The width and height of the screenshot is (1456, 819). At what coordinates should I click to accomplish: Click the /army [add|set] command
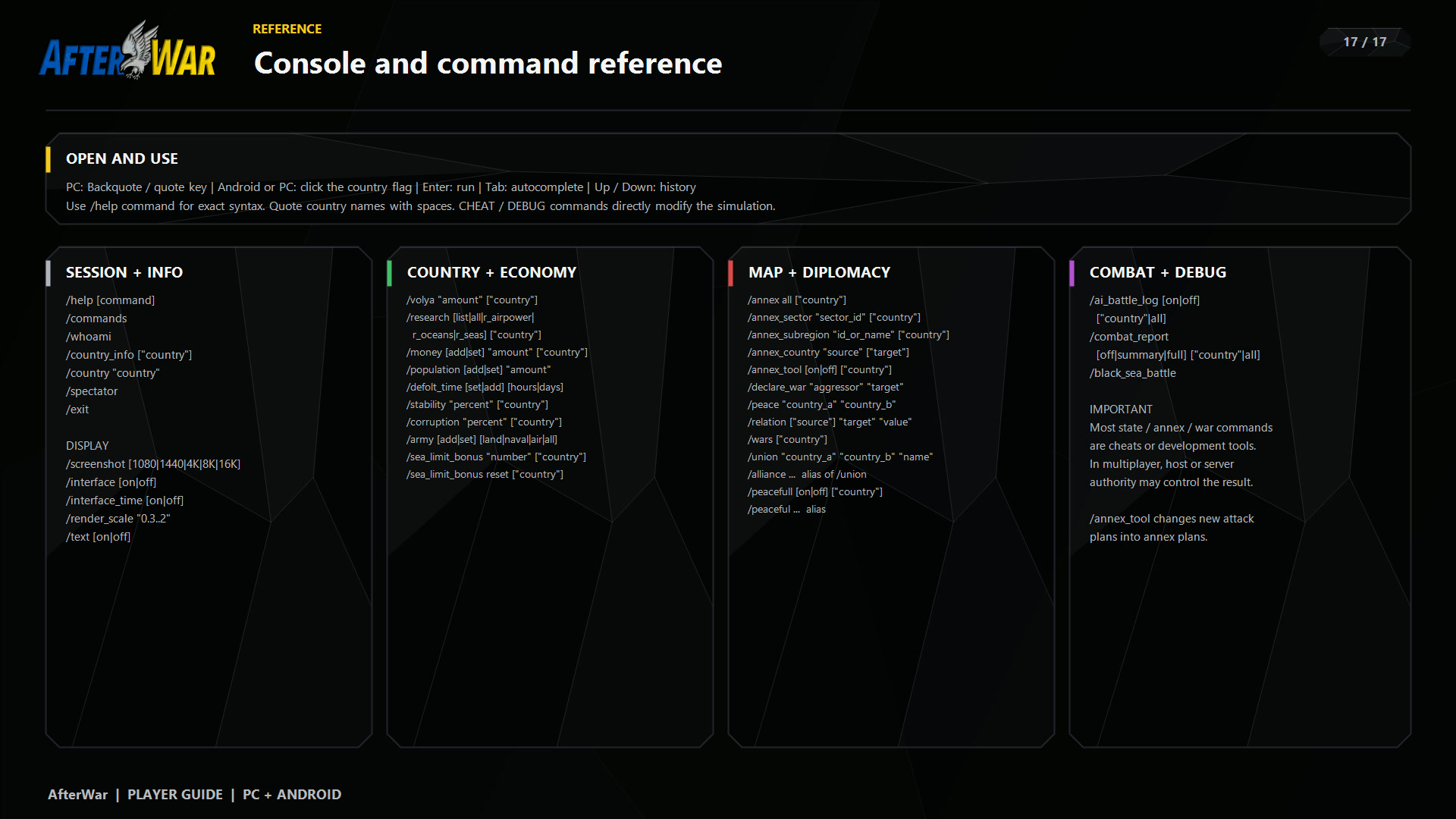[x=482, y=440]
